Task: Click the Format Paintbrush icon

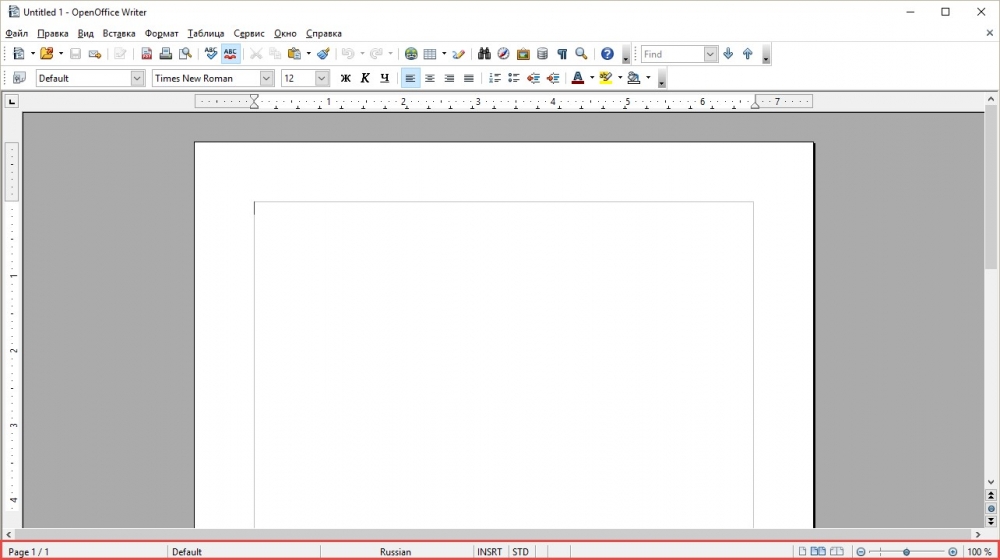Action: pos(323,54)
